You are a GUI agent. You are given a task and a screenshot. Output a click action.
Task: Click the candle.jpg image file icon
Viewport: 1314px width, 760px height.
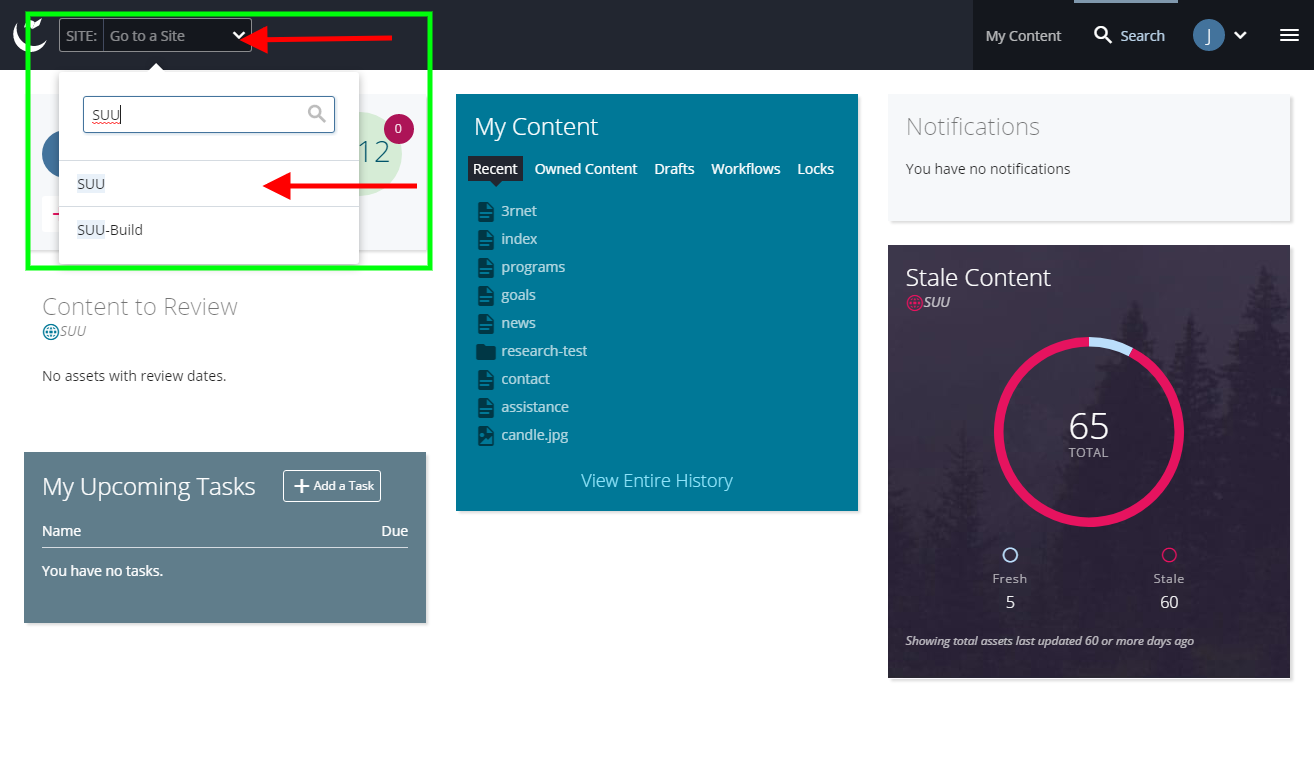click(486, 435)
